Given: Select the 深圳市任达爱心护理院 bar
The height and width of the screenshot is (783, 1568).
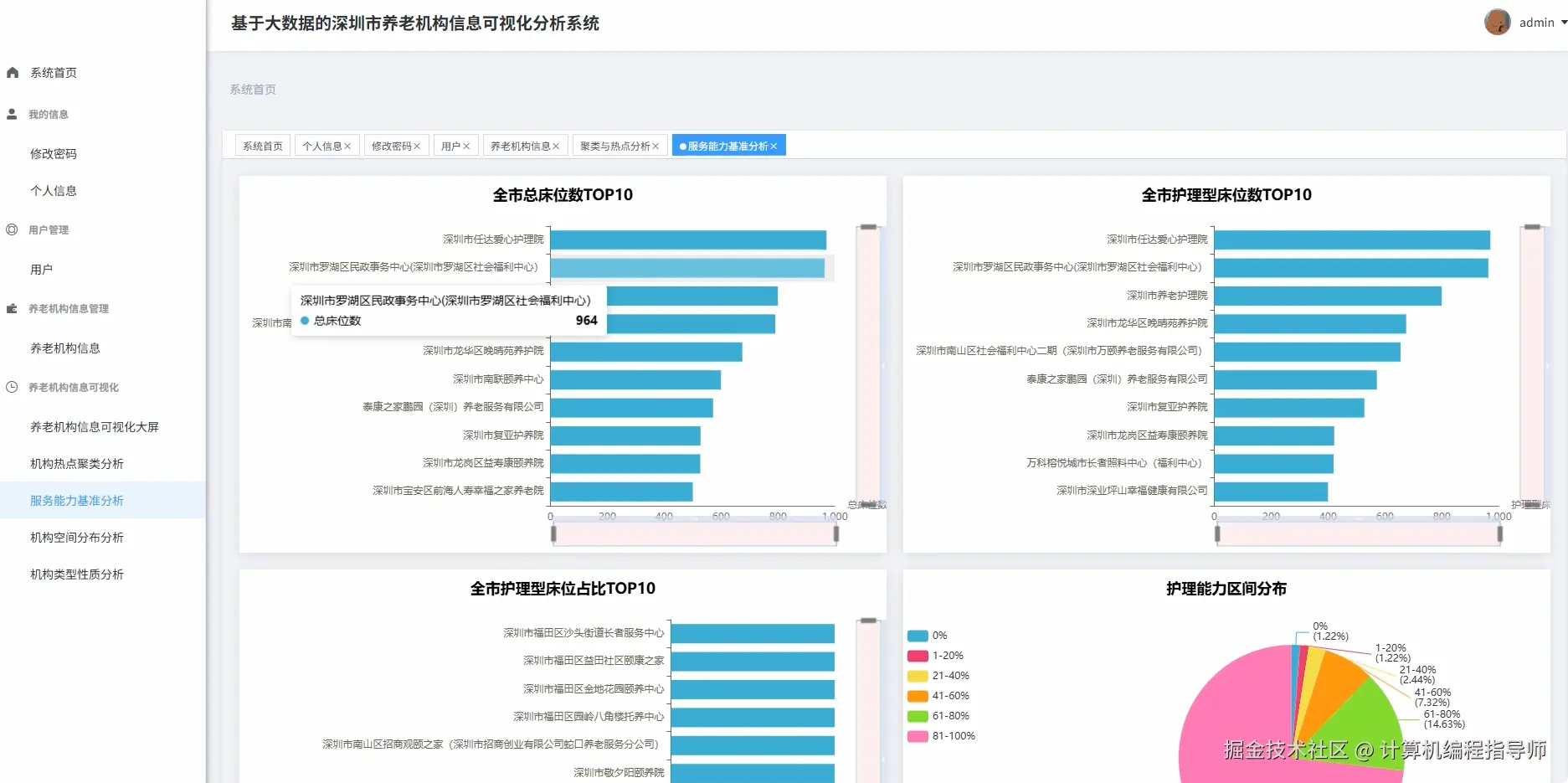Looking at the screenshot, I should 686,240.
